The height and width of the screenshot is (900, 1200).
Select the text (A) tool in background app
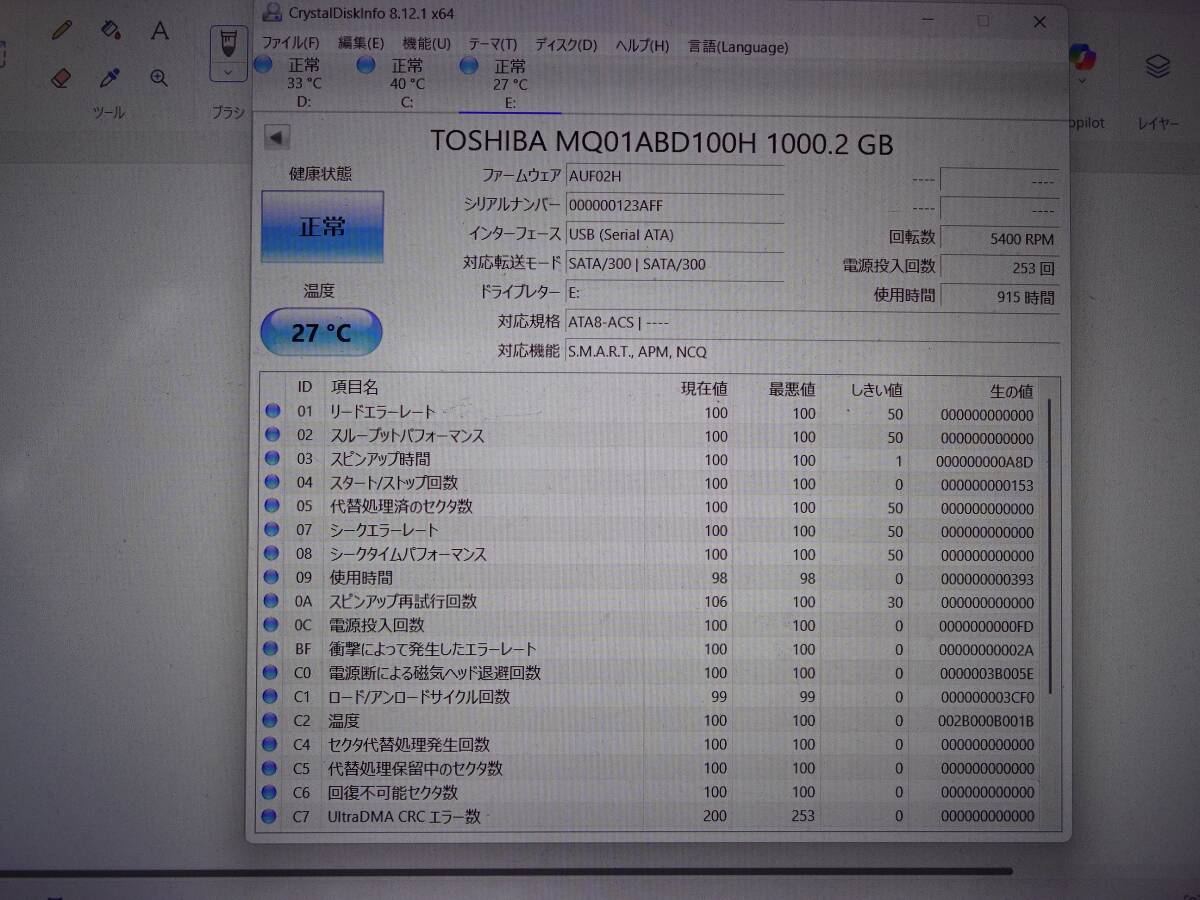pos(159,30)
